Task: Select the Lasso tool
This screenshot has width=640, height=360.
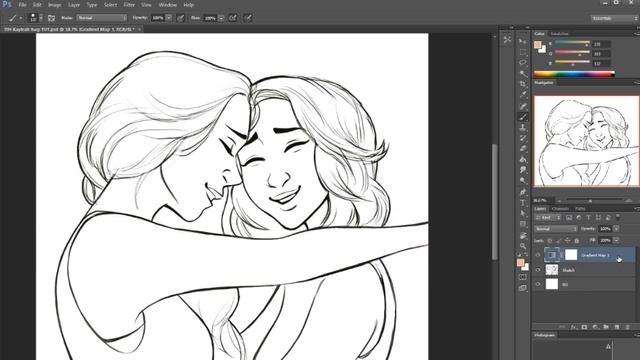Action: pos(523,62)
